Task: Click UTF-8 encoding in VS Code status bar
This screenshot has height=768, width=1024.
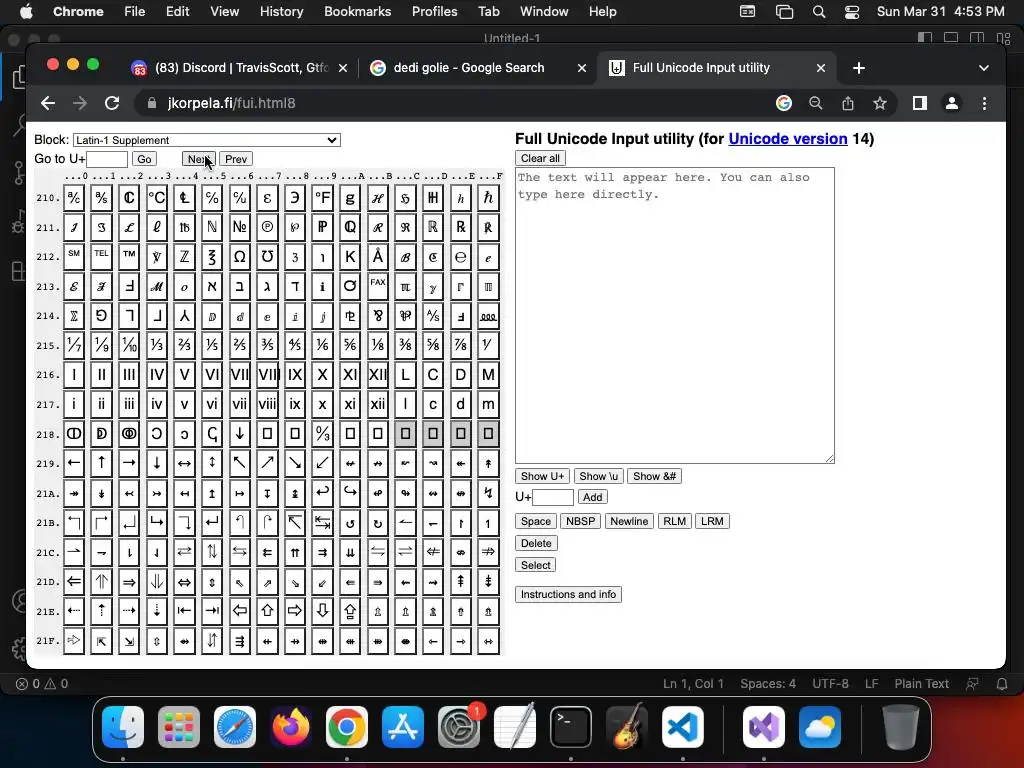Action: tap(830, 684)
